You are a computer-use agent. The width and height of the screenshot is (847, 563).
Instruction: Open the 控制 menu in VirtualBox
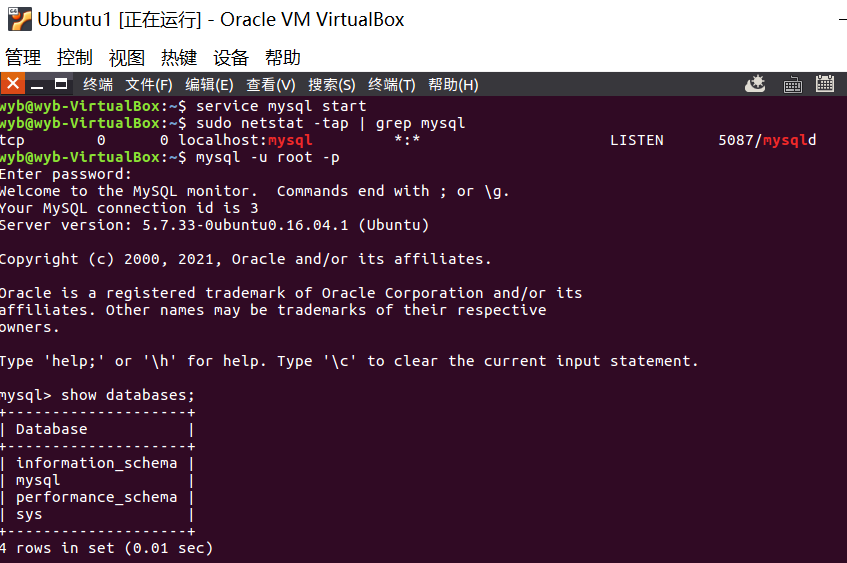tap(75, 57)
